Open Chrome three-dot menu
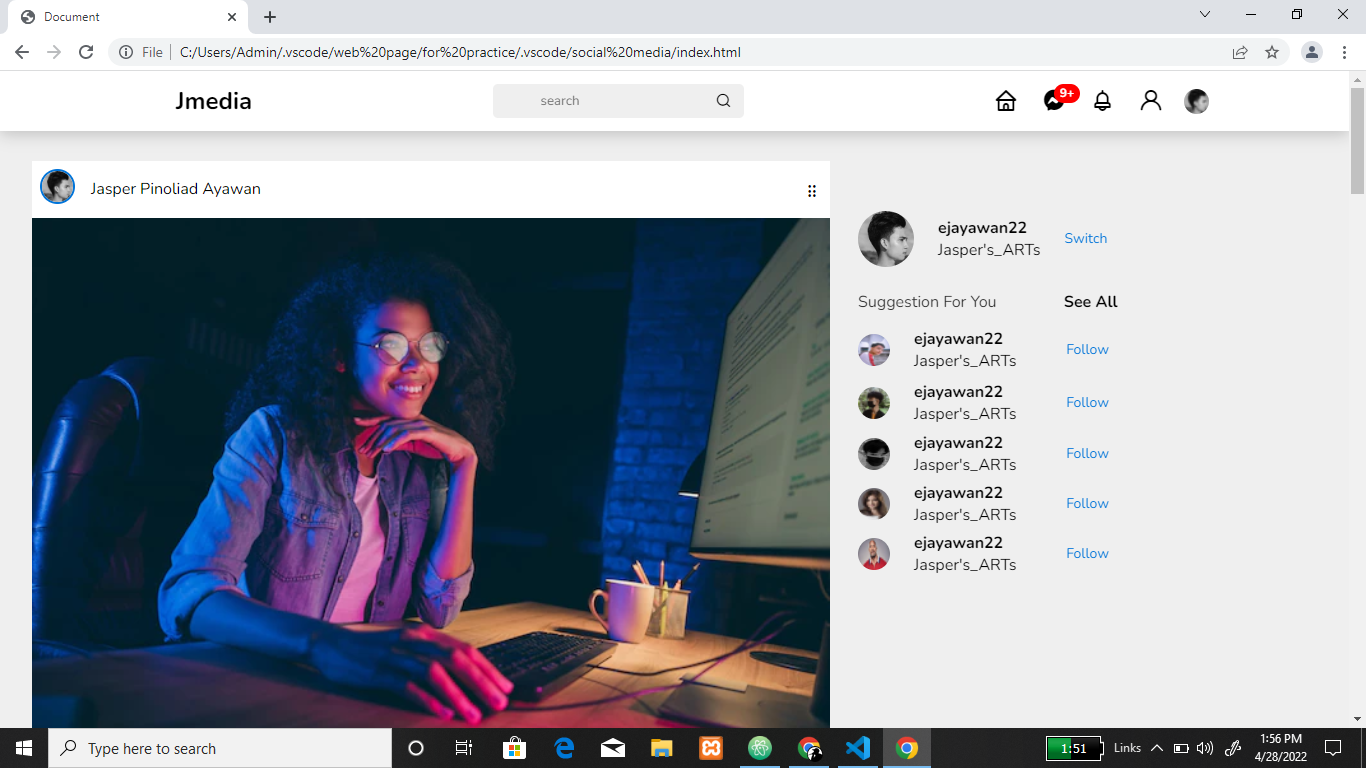1366x768 pixels. [x=1344, y=52]
